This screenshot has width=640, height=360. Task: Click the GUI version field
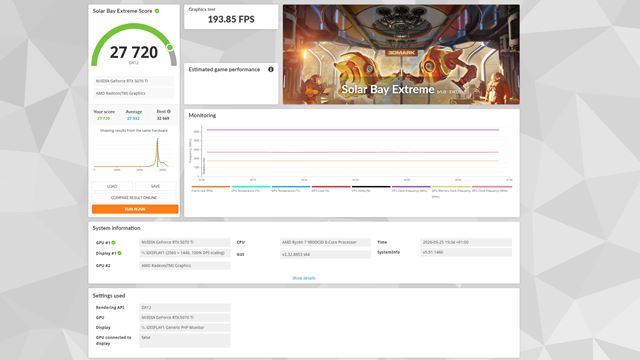click(x=325, y=254)
